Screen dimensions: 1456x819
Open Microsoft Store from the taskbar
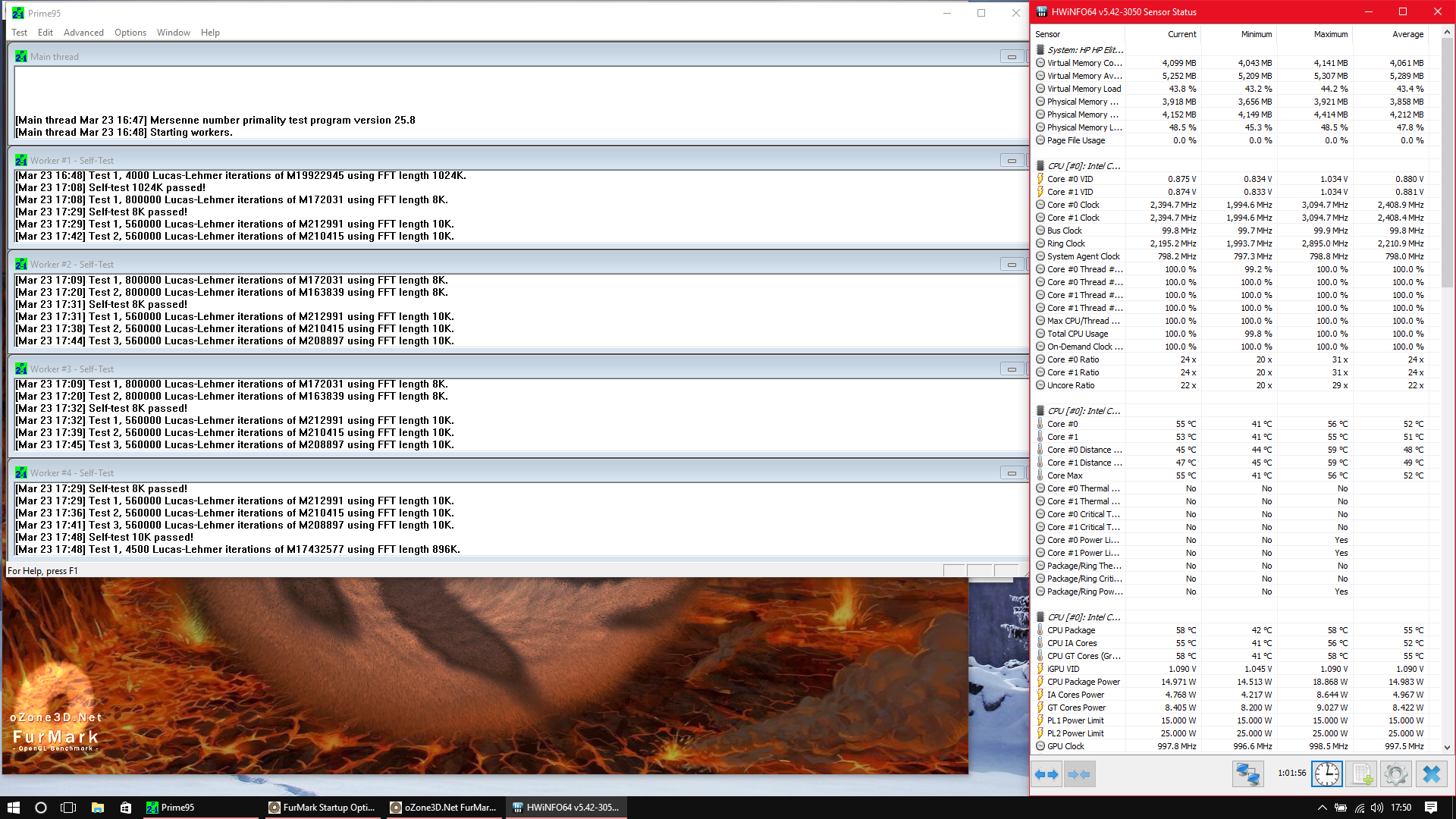tap(126, 808)
